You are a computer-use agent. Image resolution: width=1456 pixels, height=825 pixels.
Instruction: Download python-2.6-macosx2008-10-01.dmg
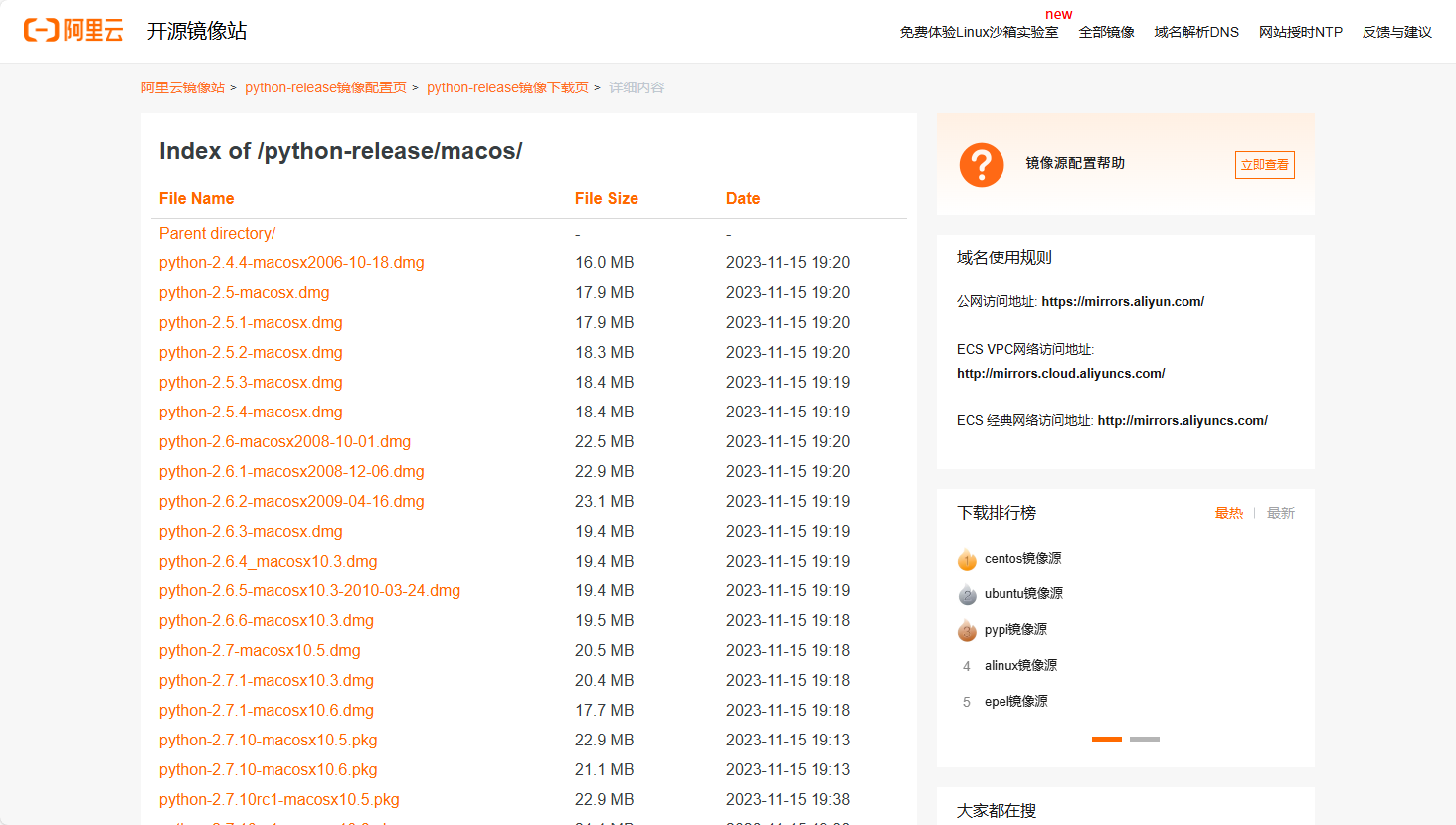tap(284, 441)
